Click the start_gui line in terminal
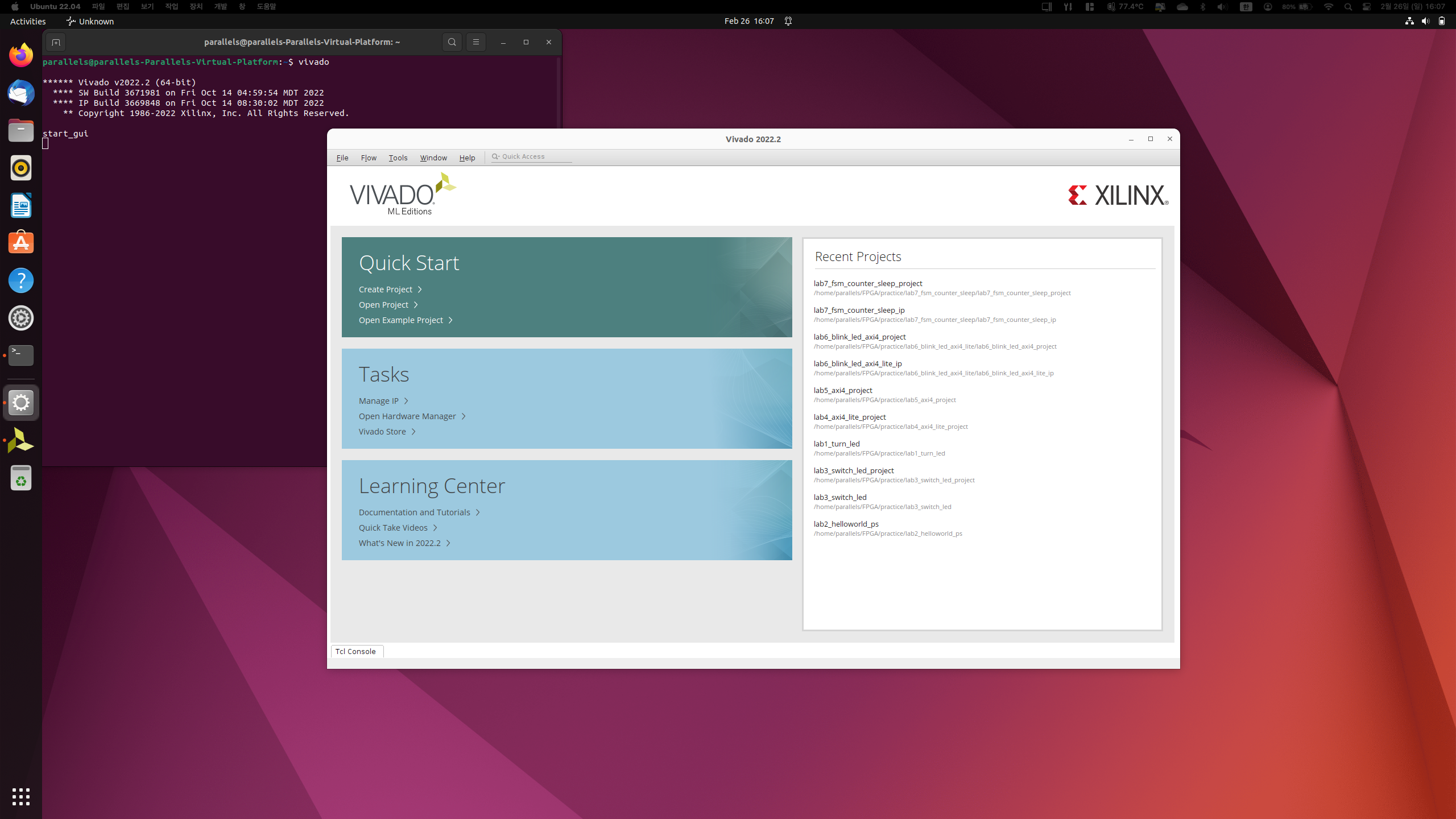This screenshot has width=1456, height=819. (x=65, y=134)
